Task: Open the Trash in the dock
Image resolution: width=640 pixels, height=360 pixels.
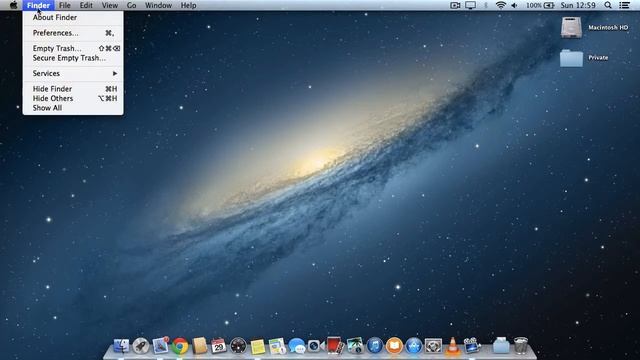Action: click(x=521, y=345)
